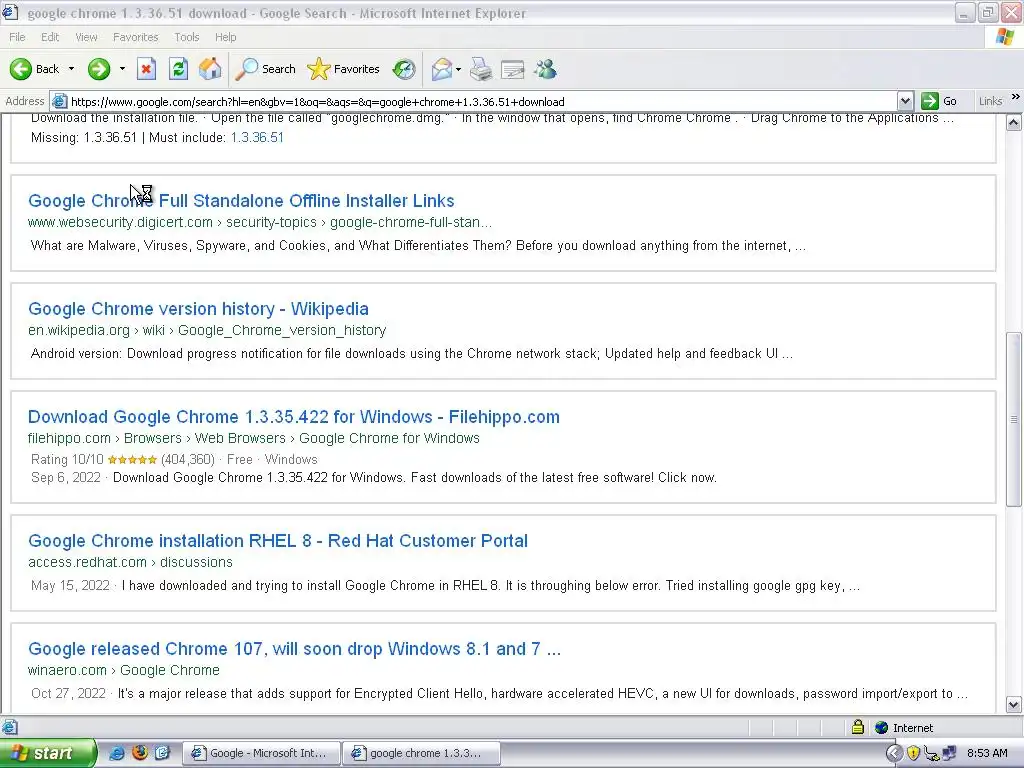Open the Search pane from the toolbar
Image resolution: width=1024 pixels, height=768 pixels.
pyautogui.click(x=265, y=69)
